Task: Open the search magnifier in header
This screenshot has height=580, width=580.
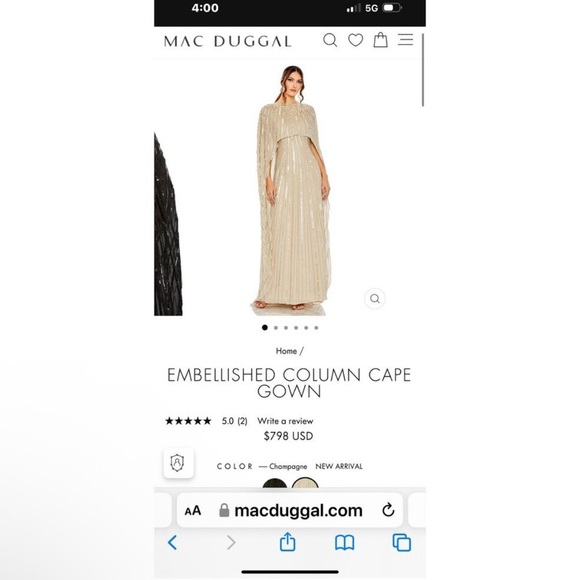Action: [x=330, y=40]
